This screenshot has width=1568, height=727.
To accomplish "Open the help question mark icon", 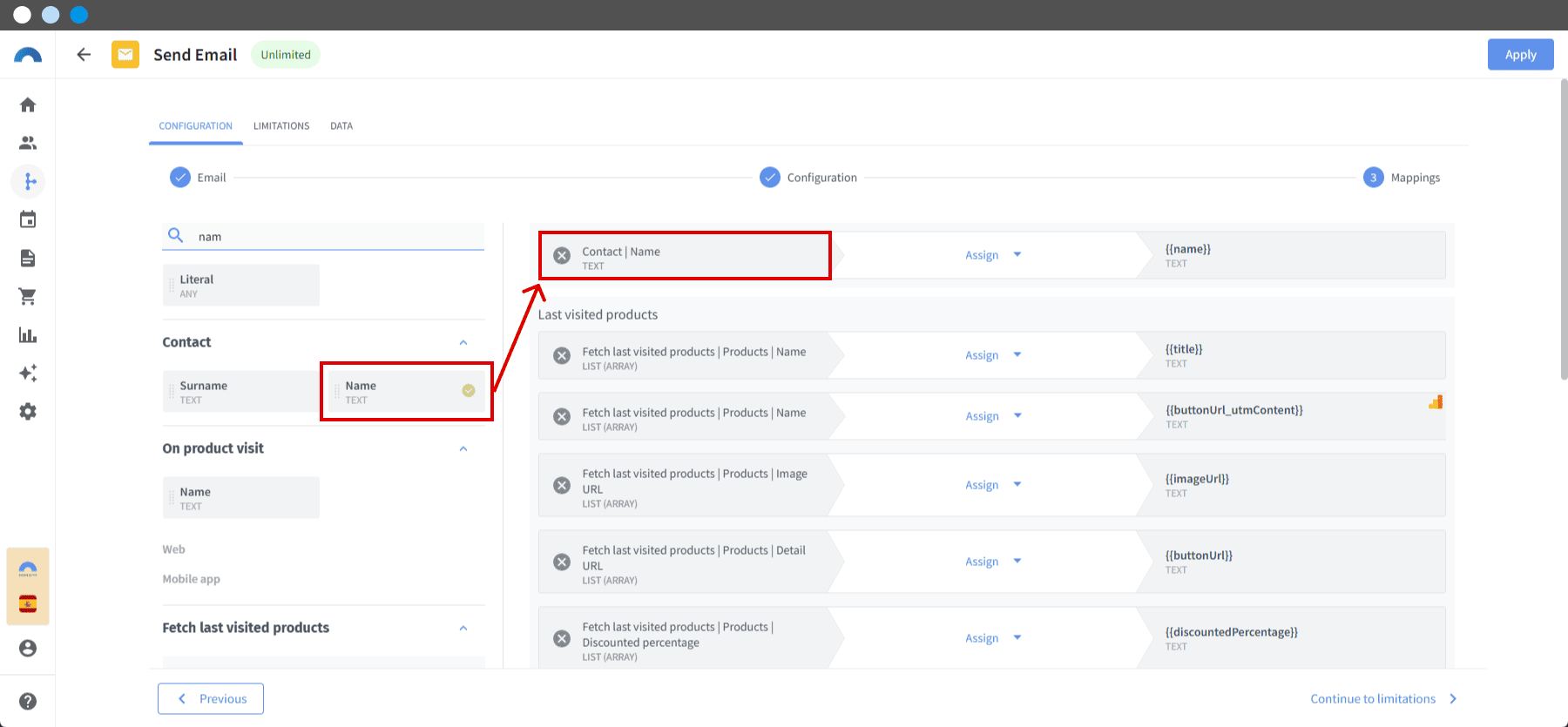I will tap(28, 701).
